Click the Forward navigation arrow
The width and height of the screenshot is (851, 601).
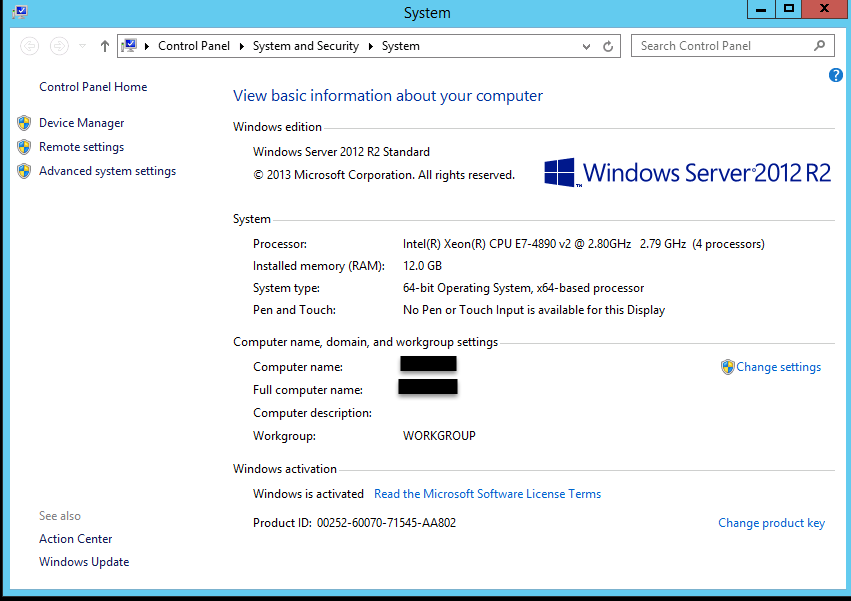tap(59, 46)
